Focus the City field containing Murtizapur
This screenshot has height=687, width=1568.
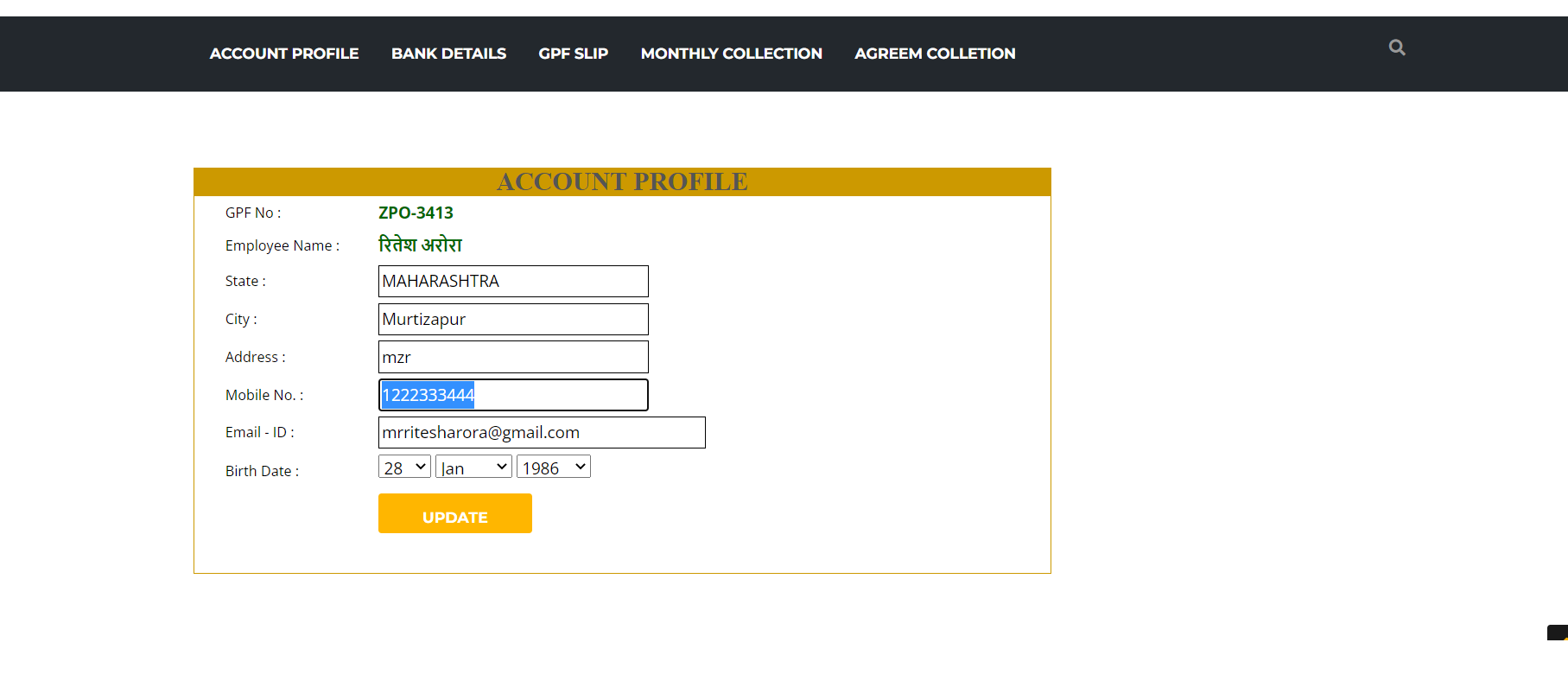pos(513,320)
